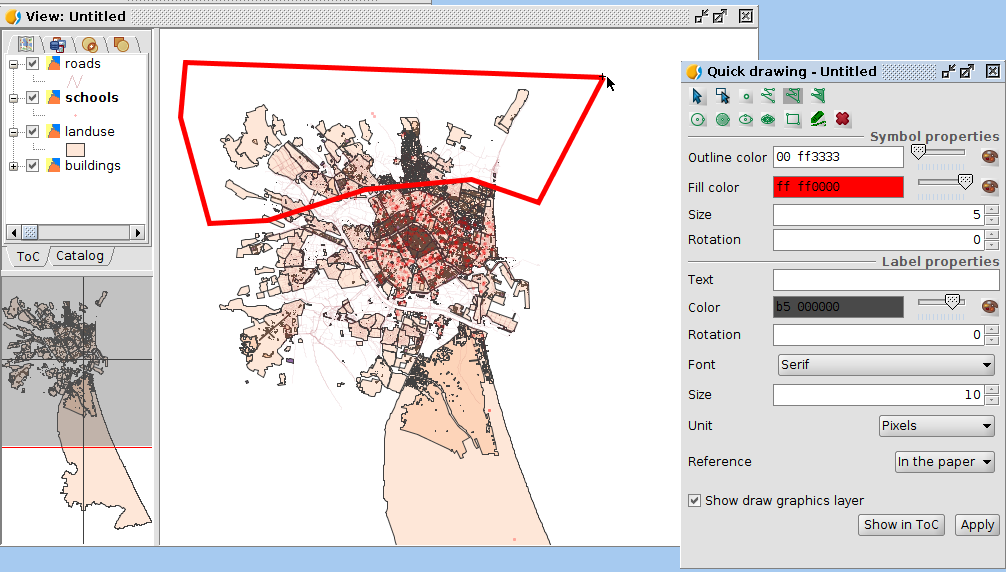The width and height of the screenshot is (1006, 572).
Task: Open the Fill color palette picker
Action: pyautogui.click(x=989, y=187)
